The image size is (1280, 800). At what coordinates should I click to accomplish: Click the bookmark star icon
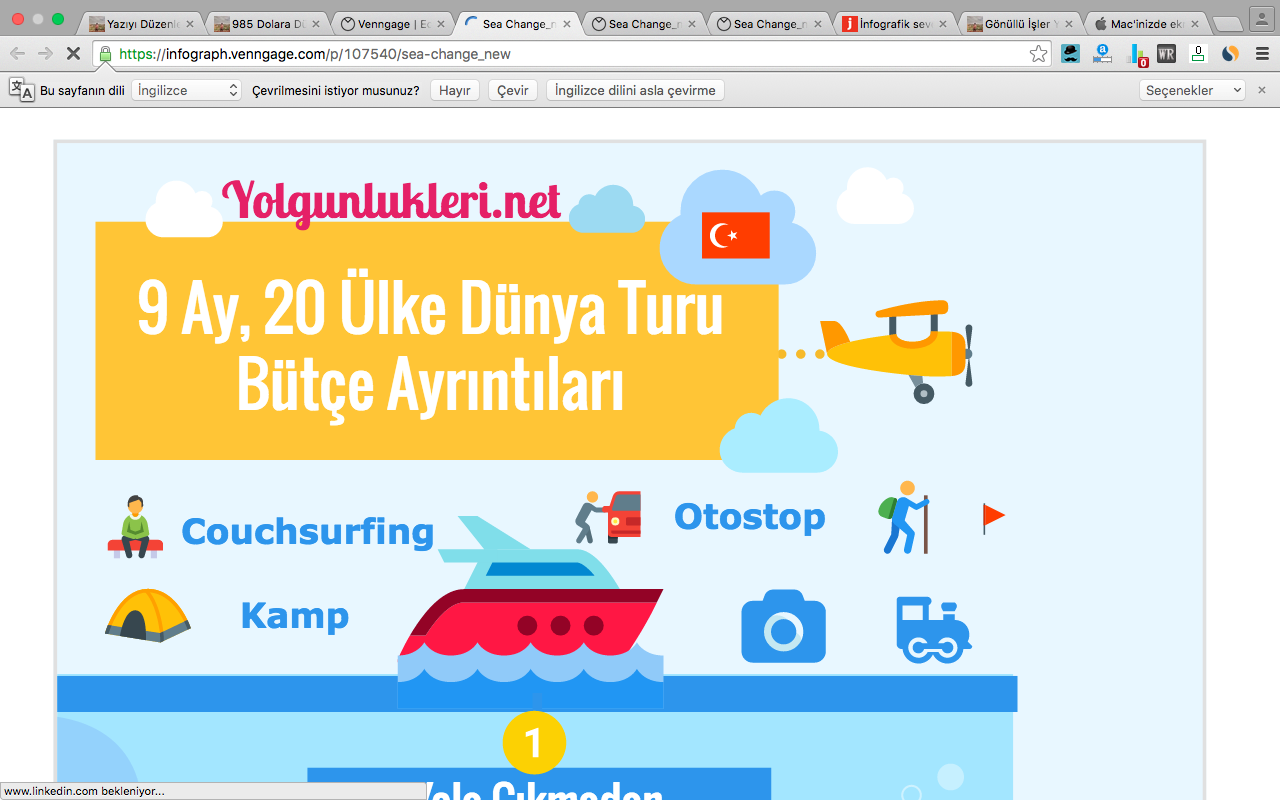(1039, 54)
